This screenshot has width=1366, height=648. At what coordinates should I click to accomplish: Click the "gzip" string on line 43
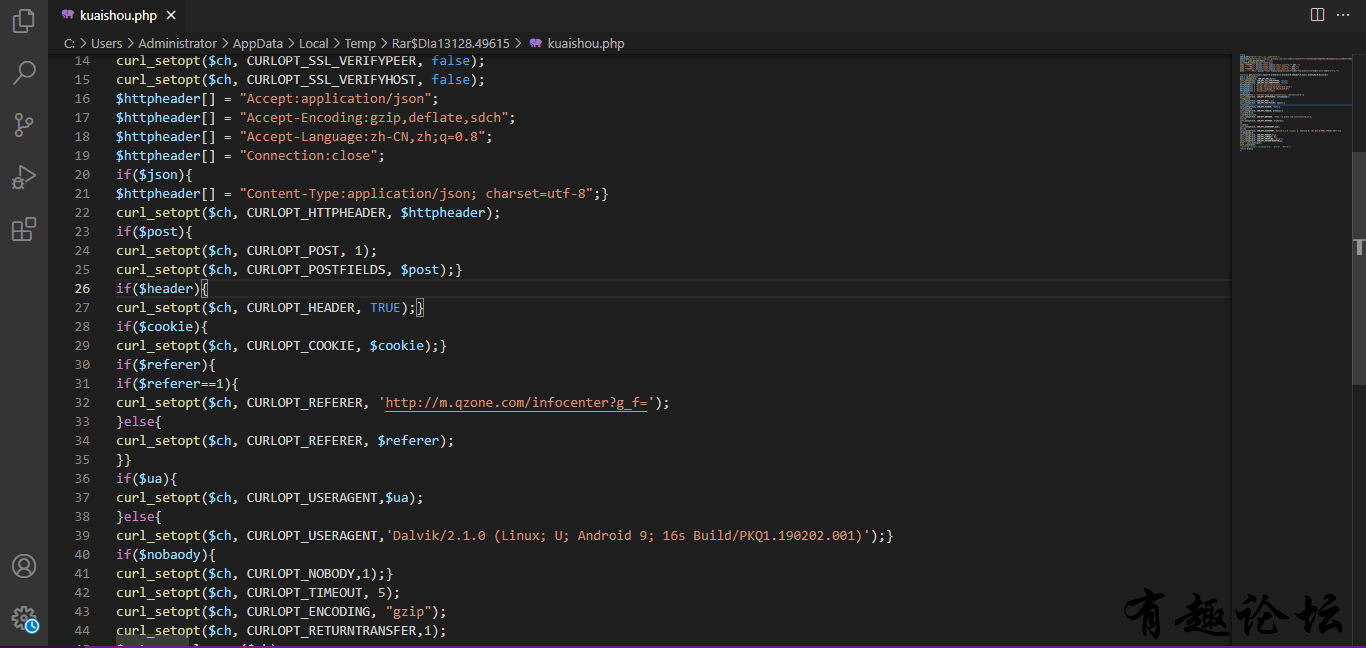(x=408, y=612)
